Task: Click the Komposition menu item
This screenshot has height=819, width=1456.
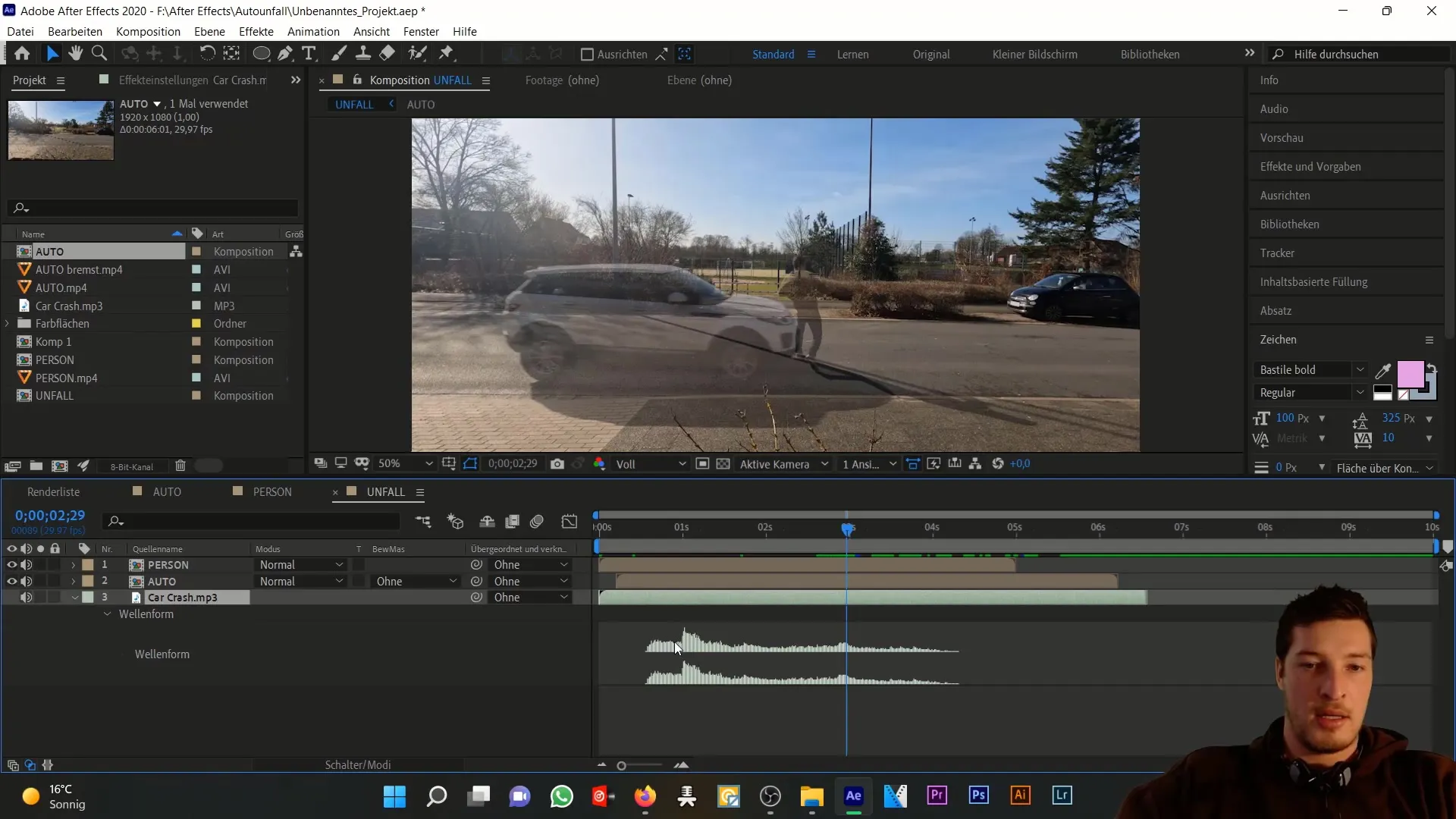Action: 148,31
